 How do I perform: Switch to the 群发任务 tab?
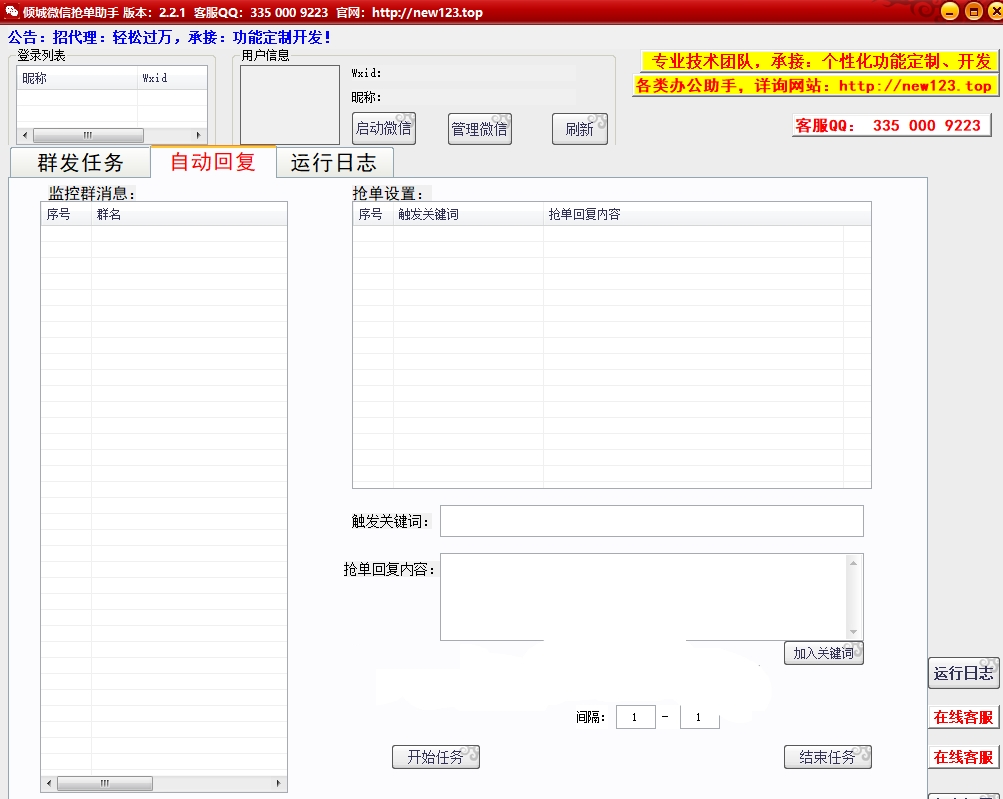coord(80,162)
